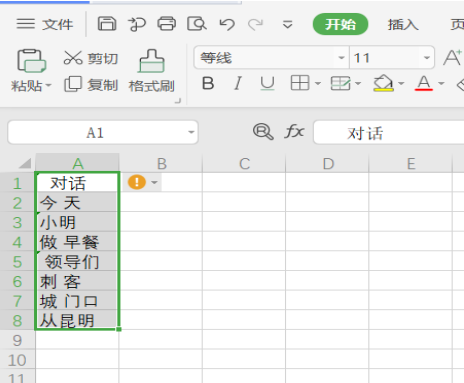Switch to the 插入 tab
This screenshot has height=383, width=464.
tap(403, 24)
